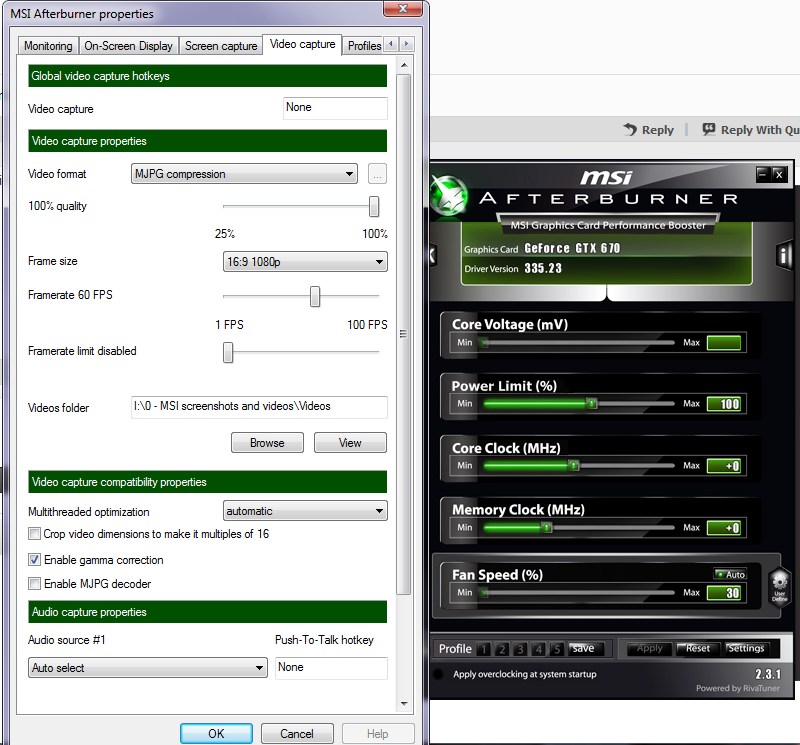This screenshot has height=745, width=800.
Task: Click the Memory Clock value box +0
Action: [724, 528]
